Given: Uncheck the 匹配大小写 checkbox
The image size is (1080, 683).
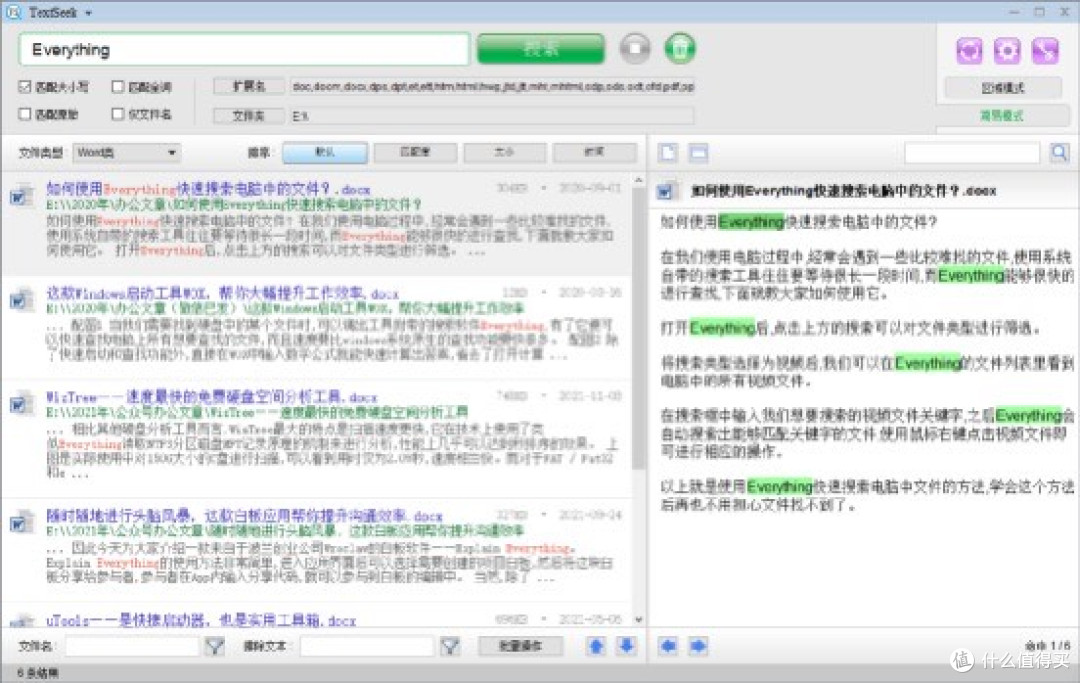Looking at the screenshot, I should point(26,87).
